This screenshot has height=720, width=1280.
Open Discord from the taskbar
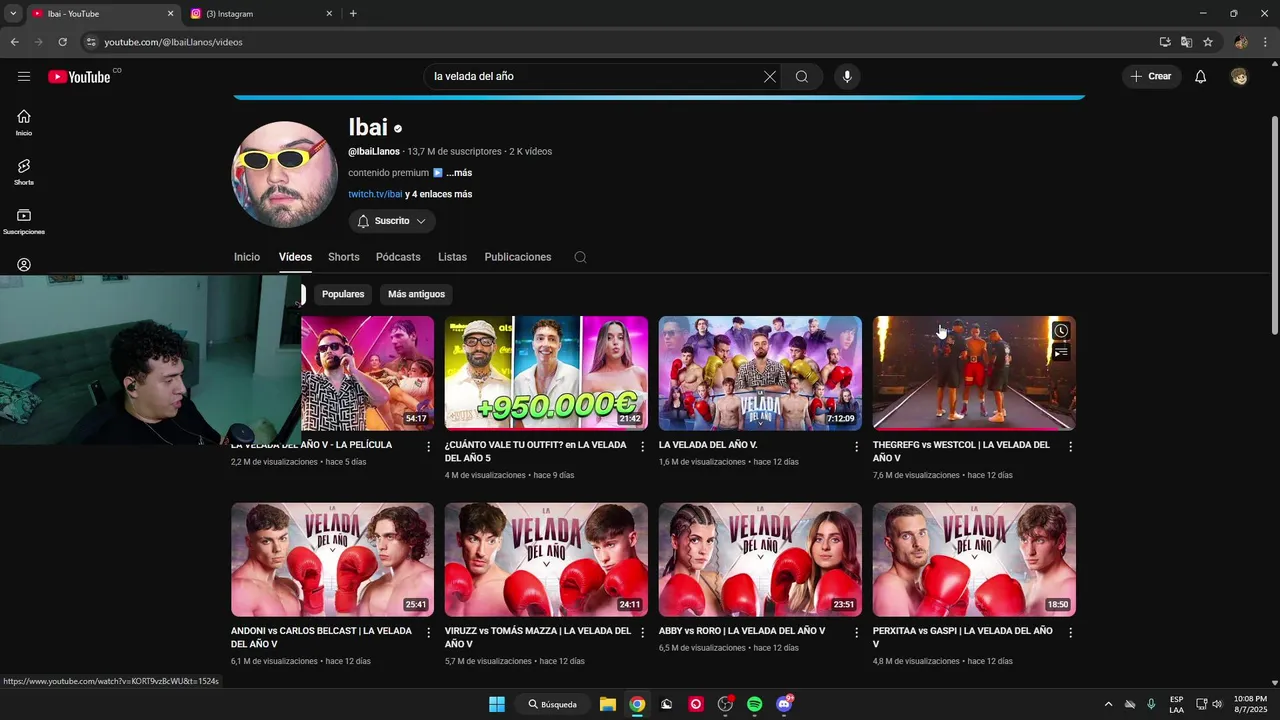(784, 704)
